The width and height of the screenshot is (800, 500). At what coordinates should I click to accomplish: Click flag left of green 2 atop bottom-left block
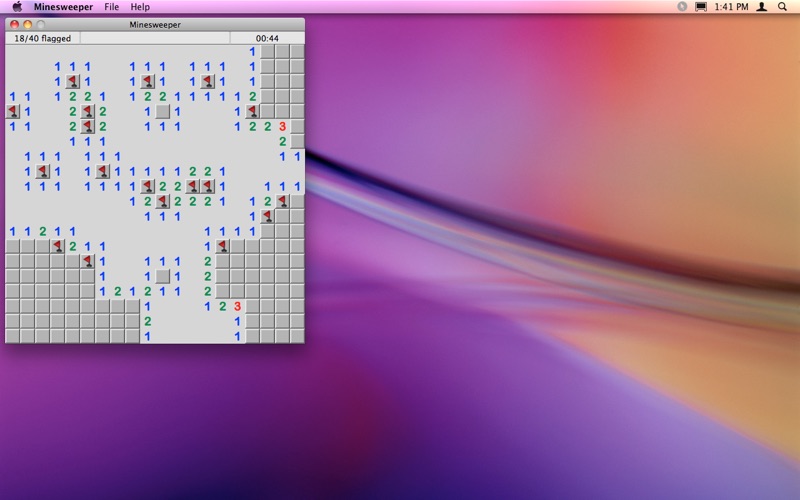[x=58, y=246]
